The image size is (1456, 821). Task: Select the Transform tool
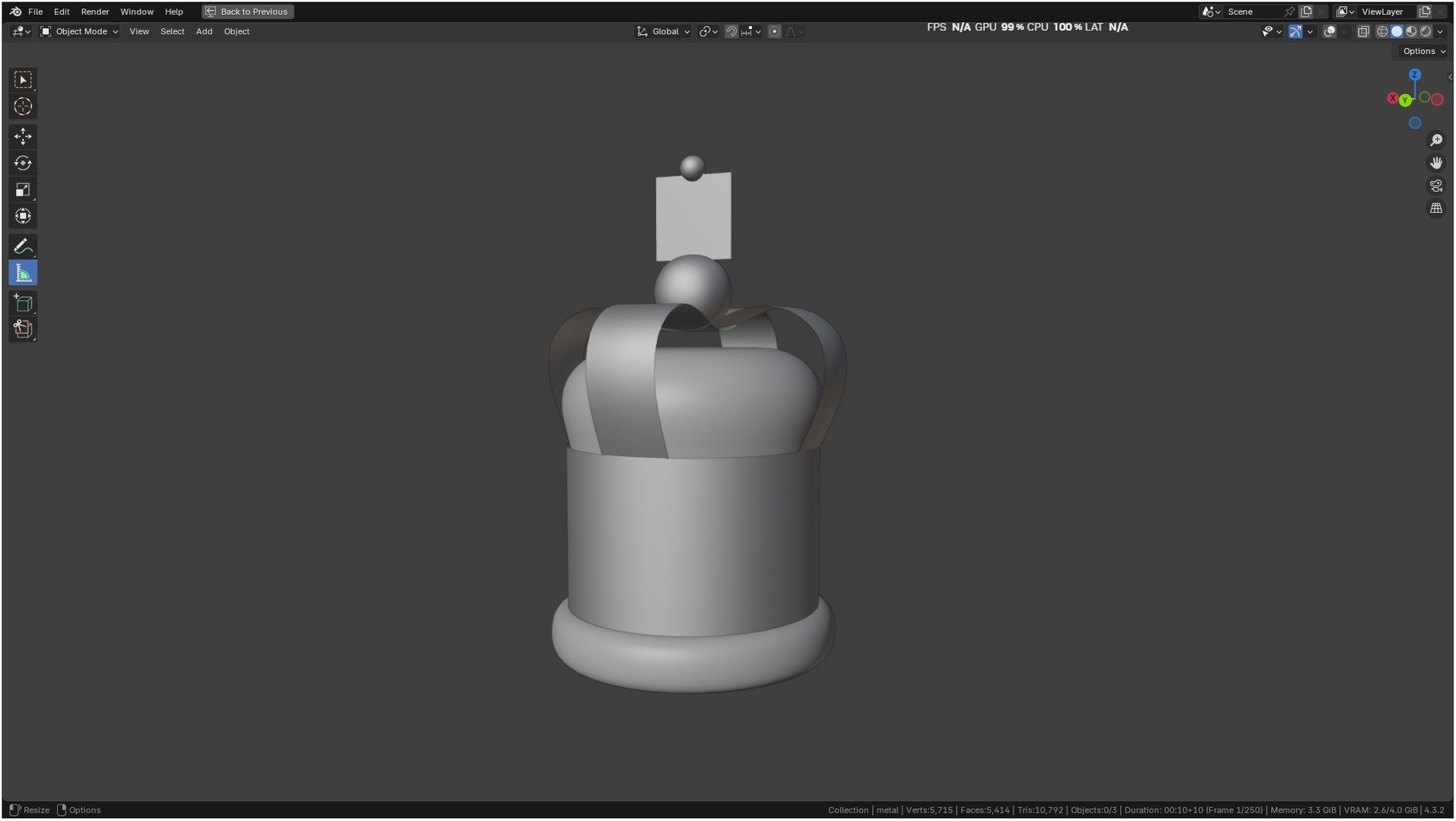(23, 216)
